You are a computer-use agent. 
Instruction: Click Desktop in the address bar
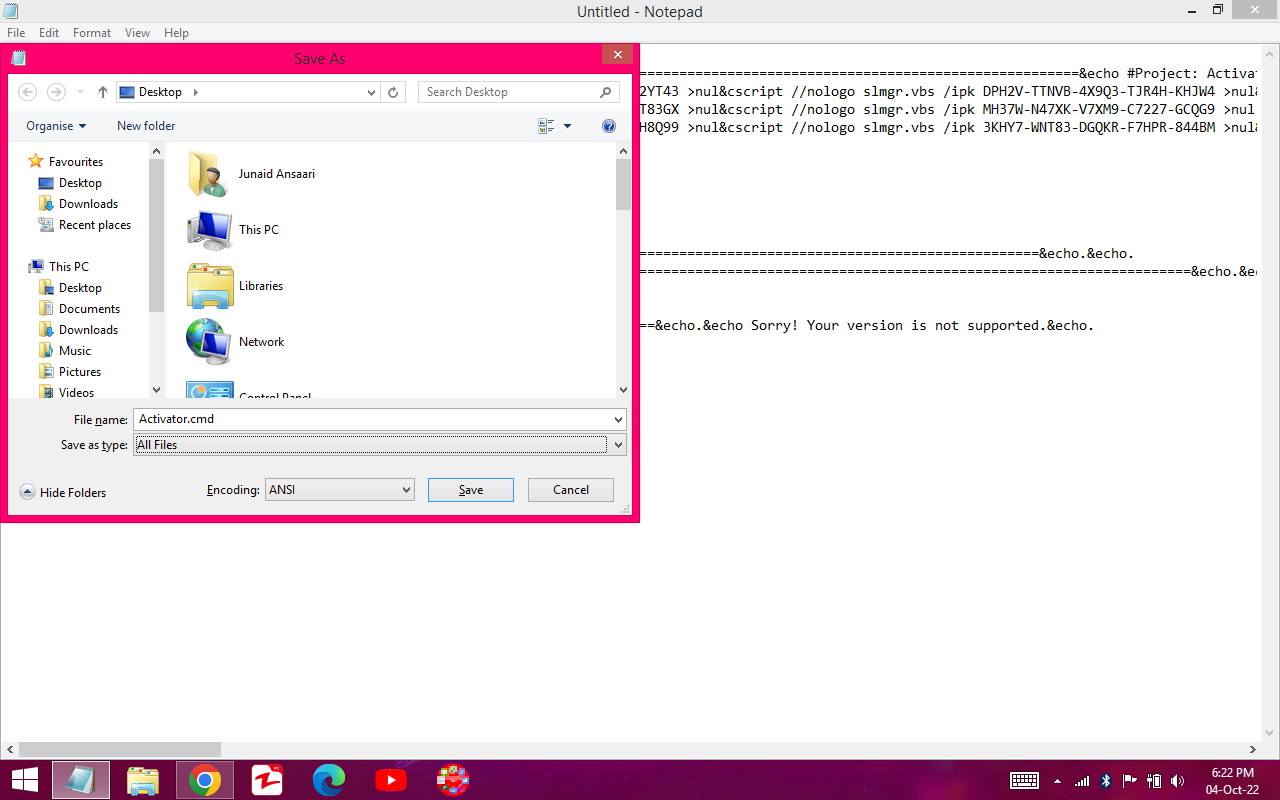[160, 92]
